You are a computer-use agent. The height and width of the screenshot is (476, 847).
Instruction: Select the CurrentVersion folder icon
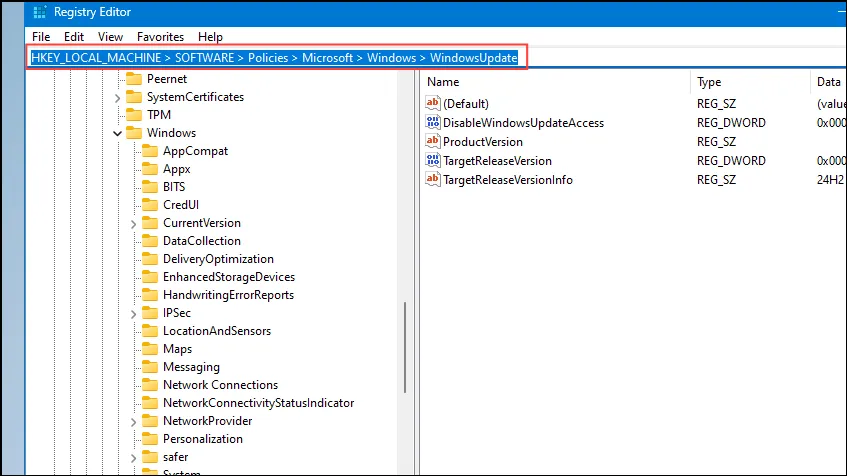150,223
